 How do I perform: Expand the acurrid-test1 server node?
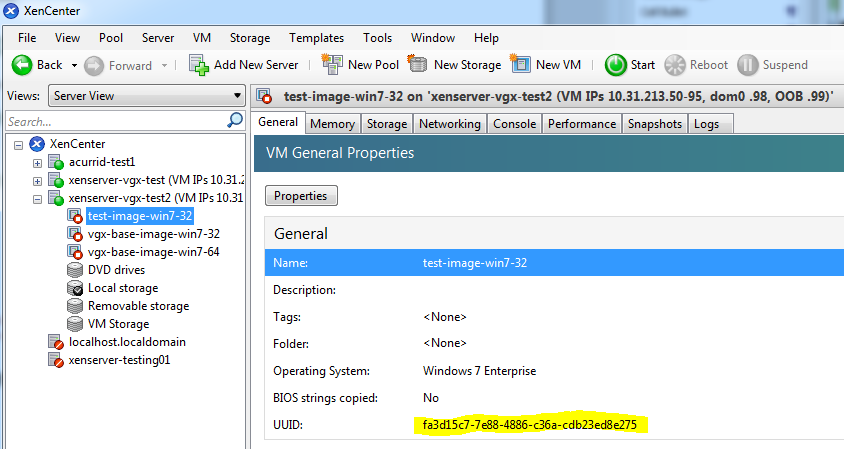(x=37, y=162)
